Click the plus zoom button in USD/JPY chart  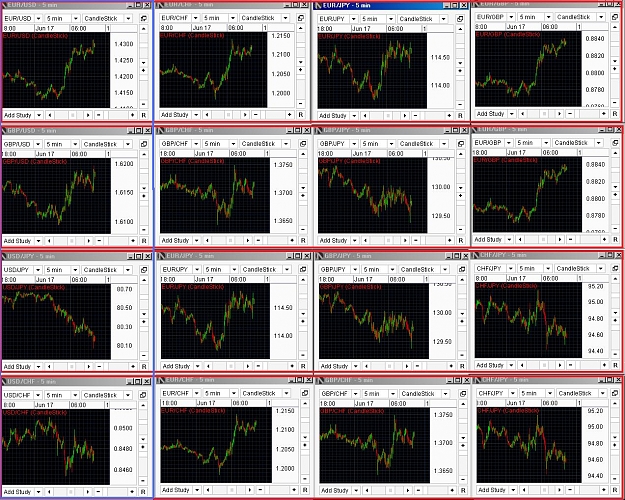[133, 366]
